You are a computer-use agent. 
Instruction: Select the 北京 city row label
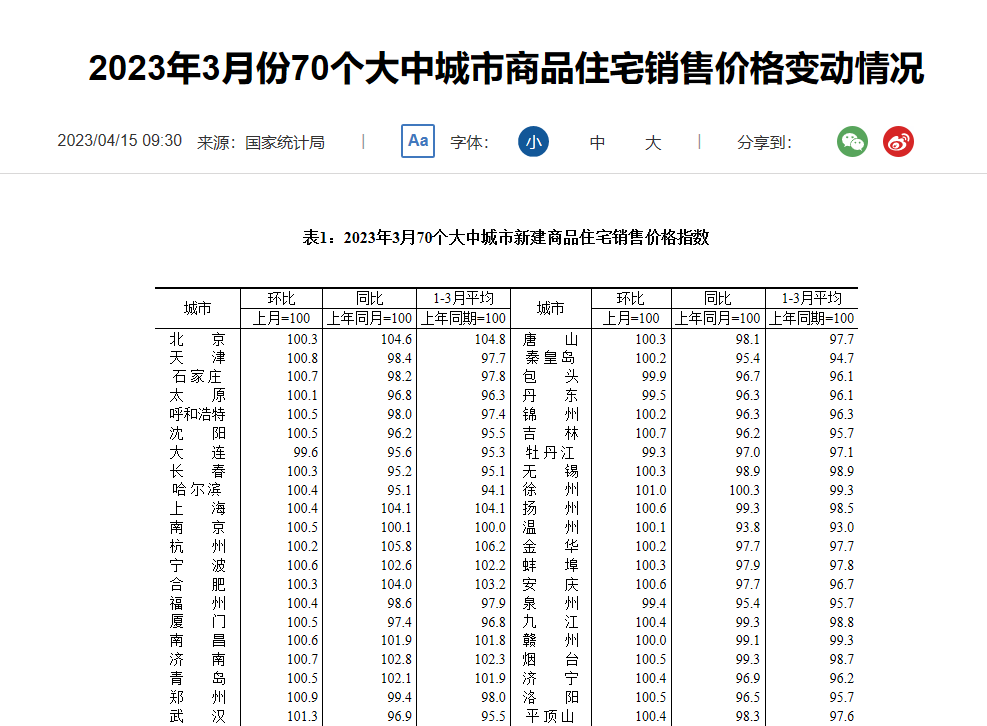(x=197, y=339)
